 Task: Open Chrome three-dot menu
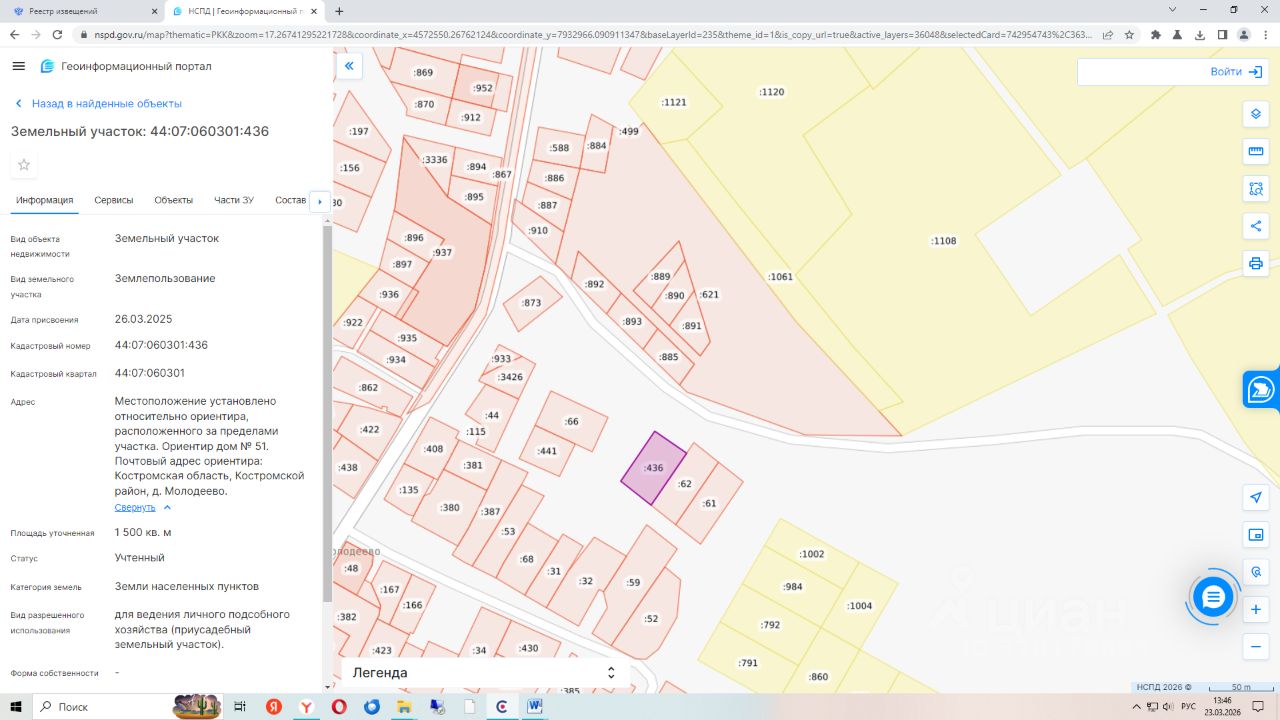point(1265,34)
